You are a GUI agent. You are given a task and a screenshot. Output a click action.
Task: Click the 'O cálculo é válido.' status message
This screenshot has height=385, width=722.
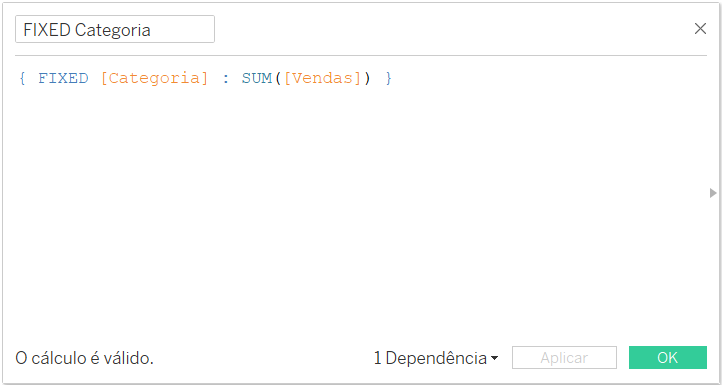click(84, 358)
